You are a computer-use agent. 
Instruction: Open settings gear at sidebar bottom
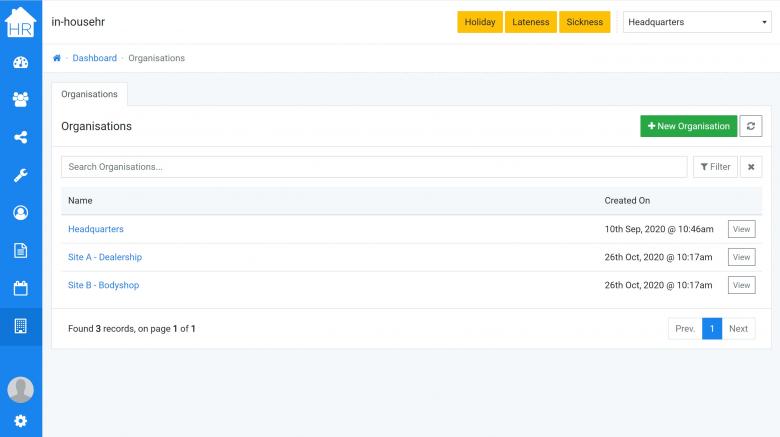click(x=20, y=421)
